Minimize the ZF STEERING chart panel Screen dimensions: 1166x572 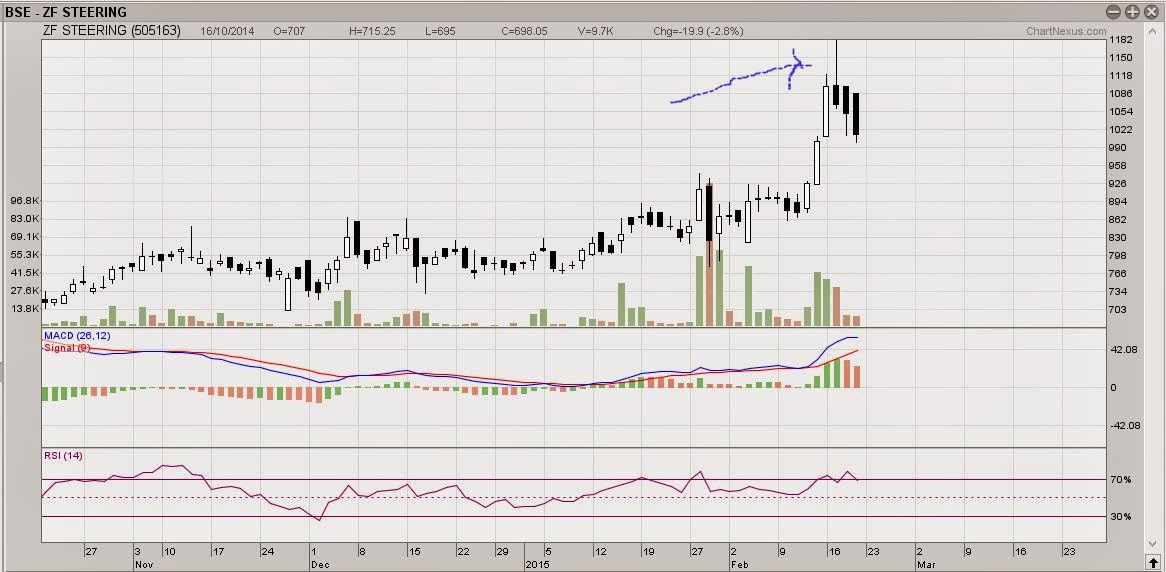(1113, 12)
